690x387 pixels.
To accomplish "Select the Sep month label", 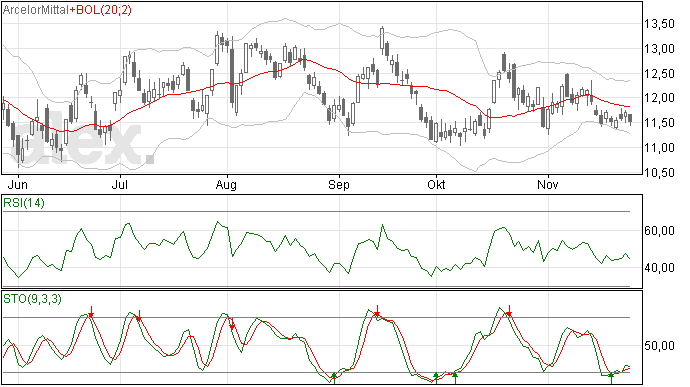I will (x=339, y=185).
